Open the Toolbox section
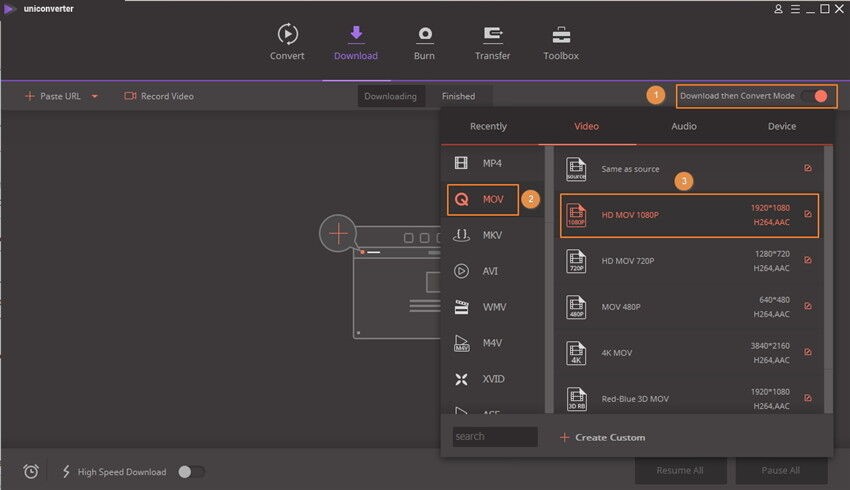The width and height of the screenshot is (850, 490). (x=560, y=35)
